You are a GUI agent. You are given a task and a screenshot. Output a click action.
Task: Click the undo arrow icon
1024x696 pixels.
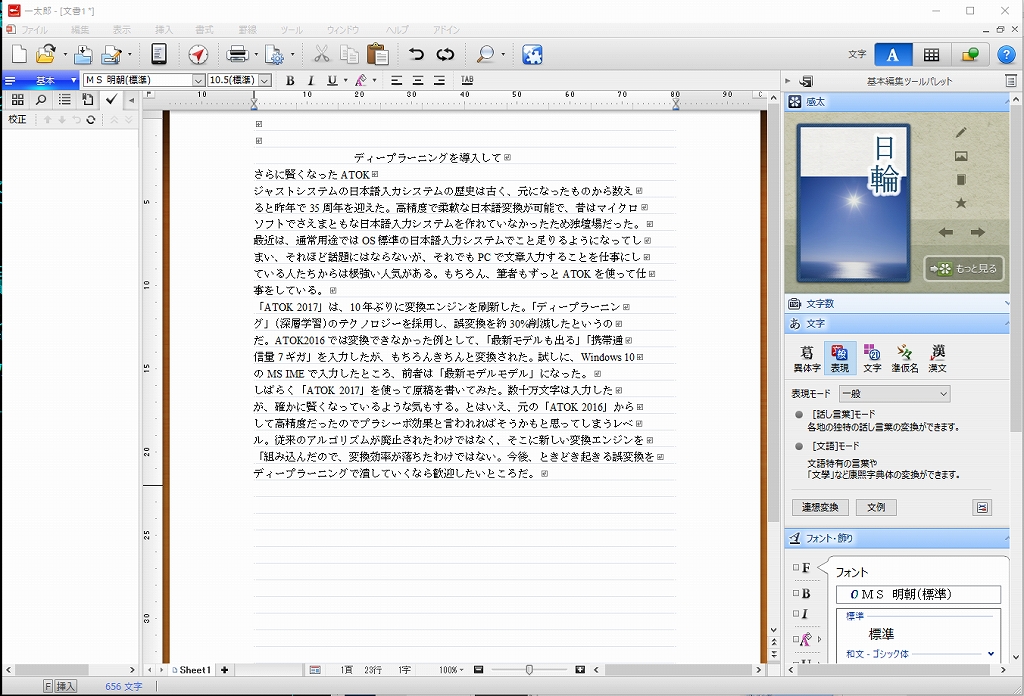(416, 54)
